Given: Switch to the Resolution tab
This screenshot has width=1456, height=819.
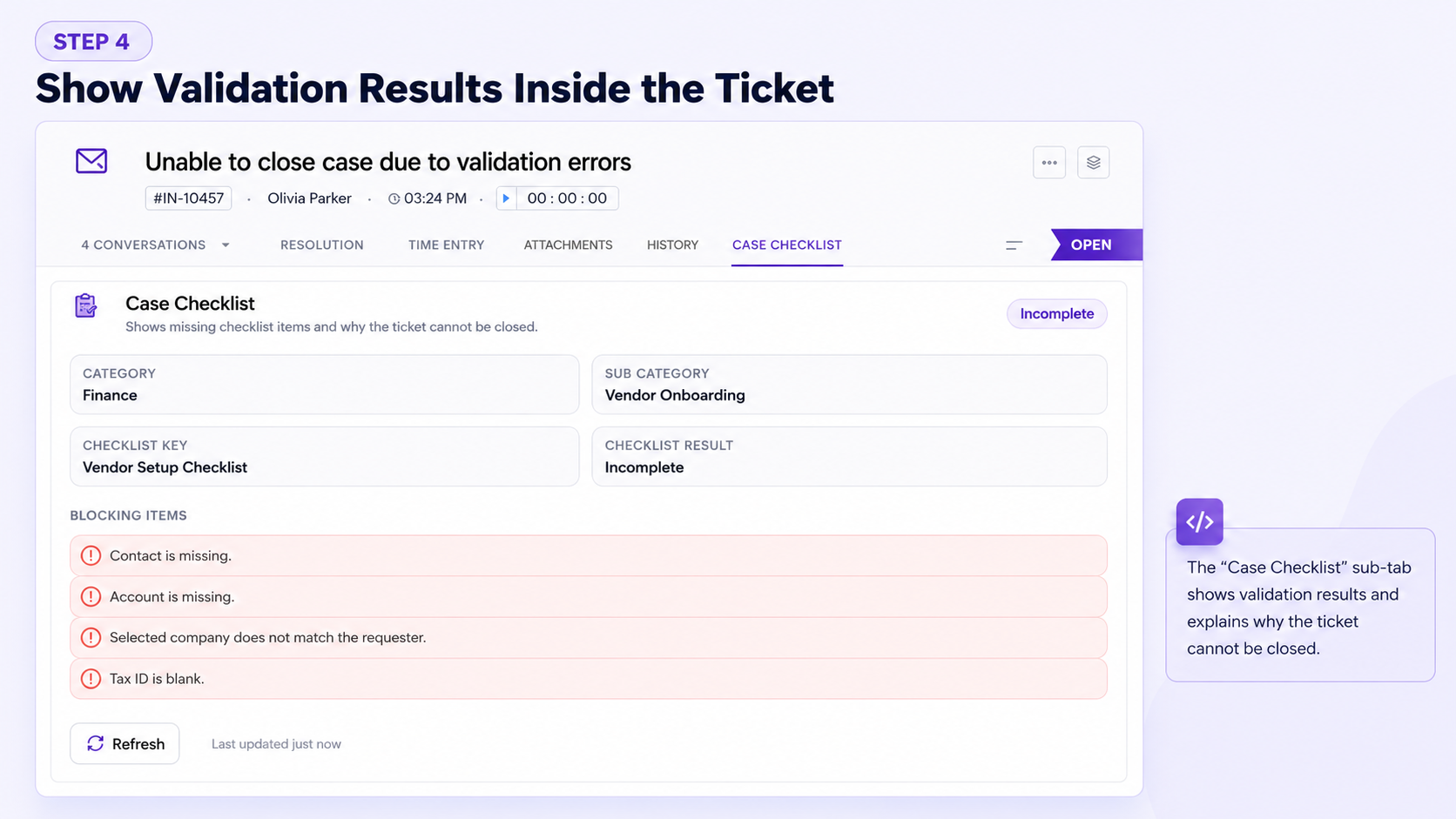Looking at the screenshot, I should point(322,245).
